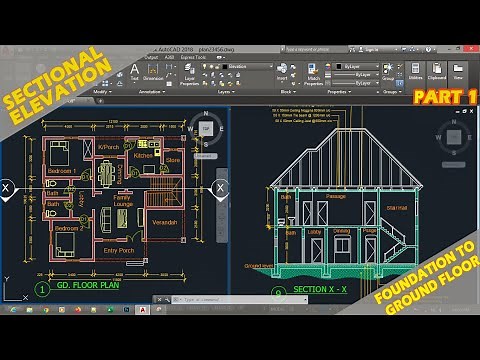This screenshot has width=480, height=360.
Task: Toggle the layer freeze sun icon
Action: pyautogui.click(x=211, y=67)
